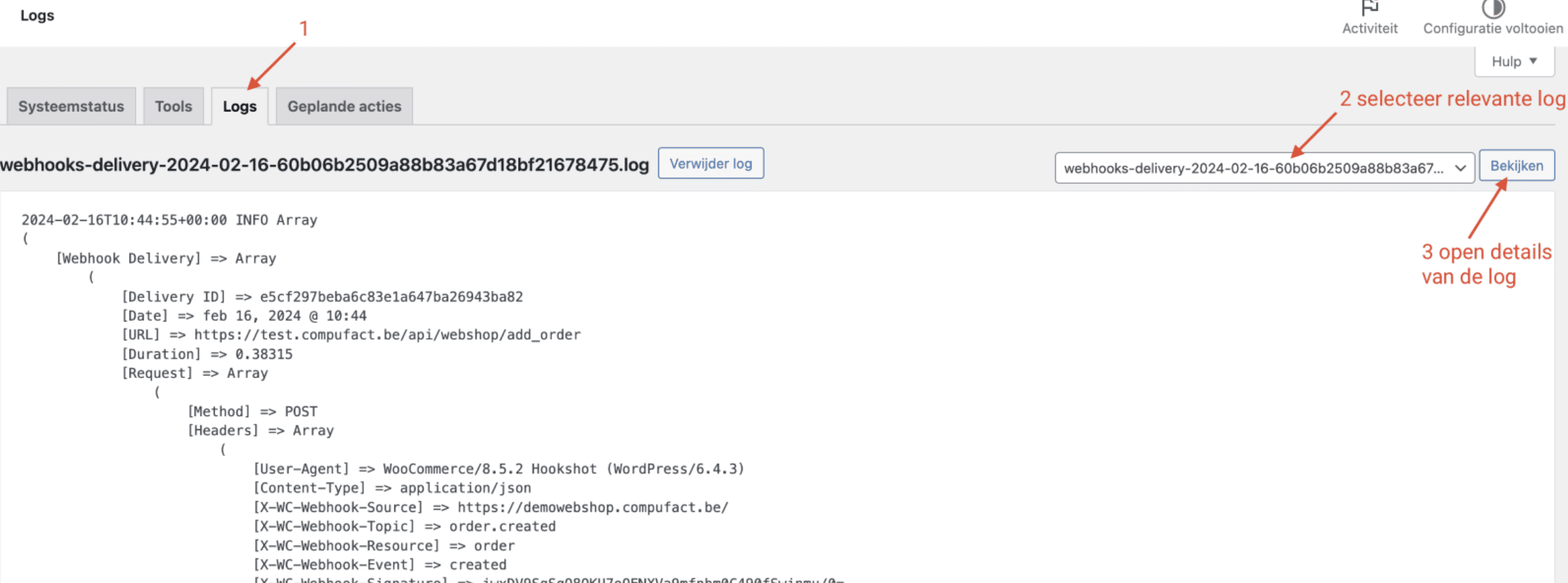Click the User-Agent WooCommerce/8.5.2 Hookshot line

click(499, 469)
